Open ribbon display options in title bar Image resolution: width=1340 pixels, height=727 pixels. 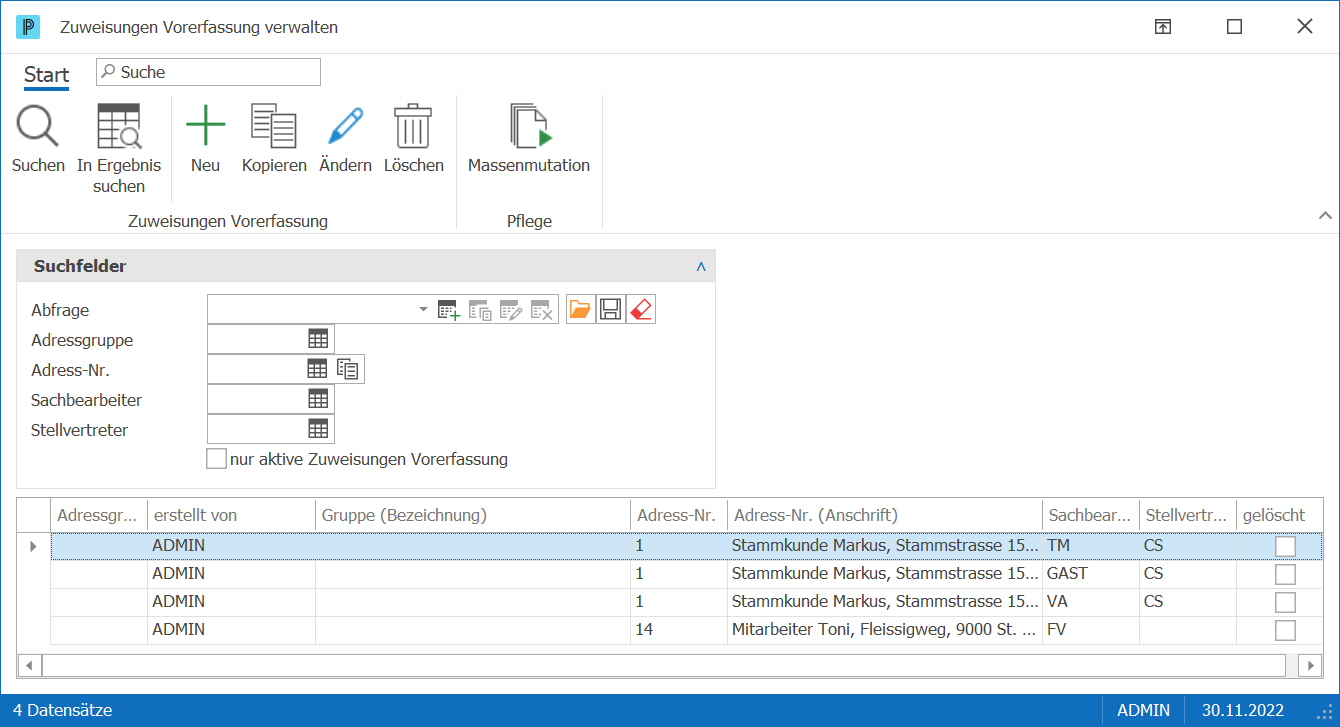click(1163, 27)
